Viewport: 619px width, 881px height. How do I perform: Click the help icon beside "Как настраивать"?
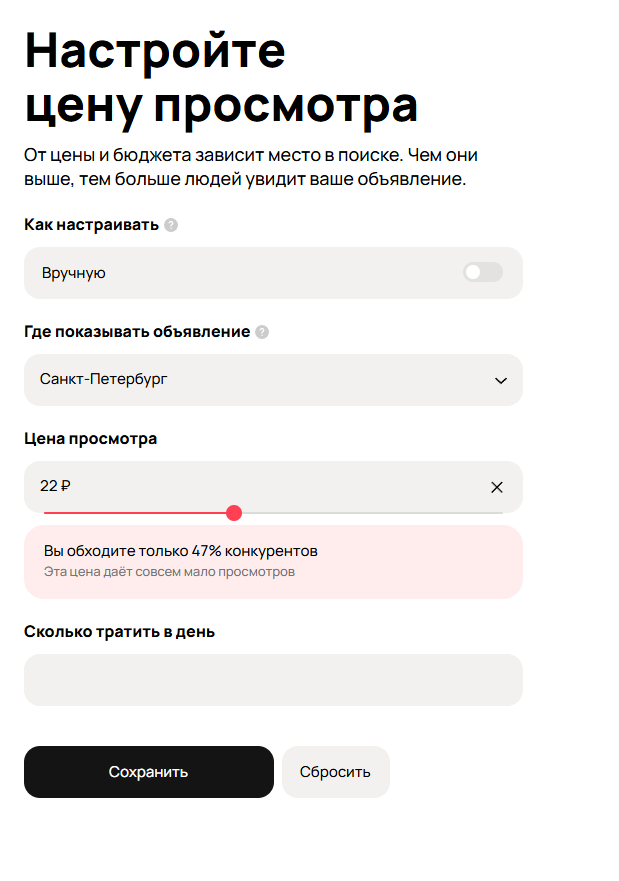171,225
